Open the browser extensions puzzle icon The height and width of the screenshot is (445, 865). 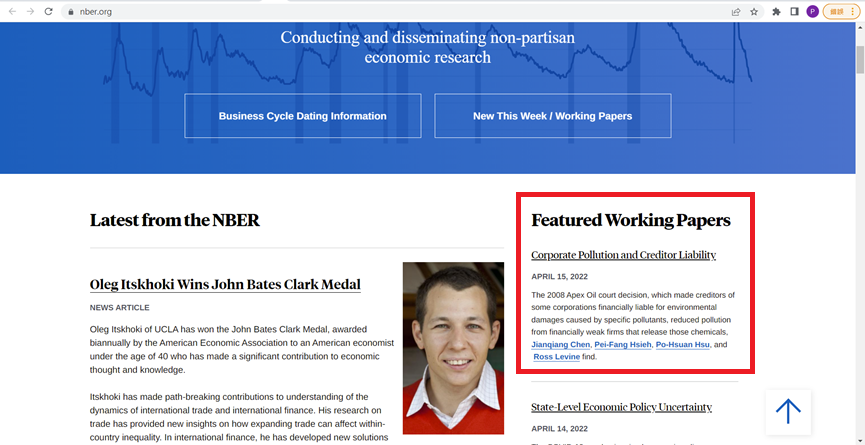pyautogui.click(x=776, y=12)
